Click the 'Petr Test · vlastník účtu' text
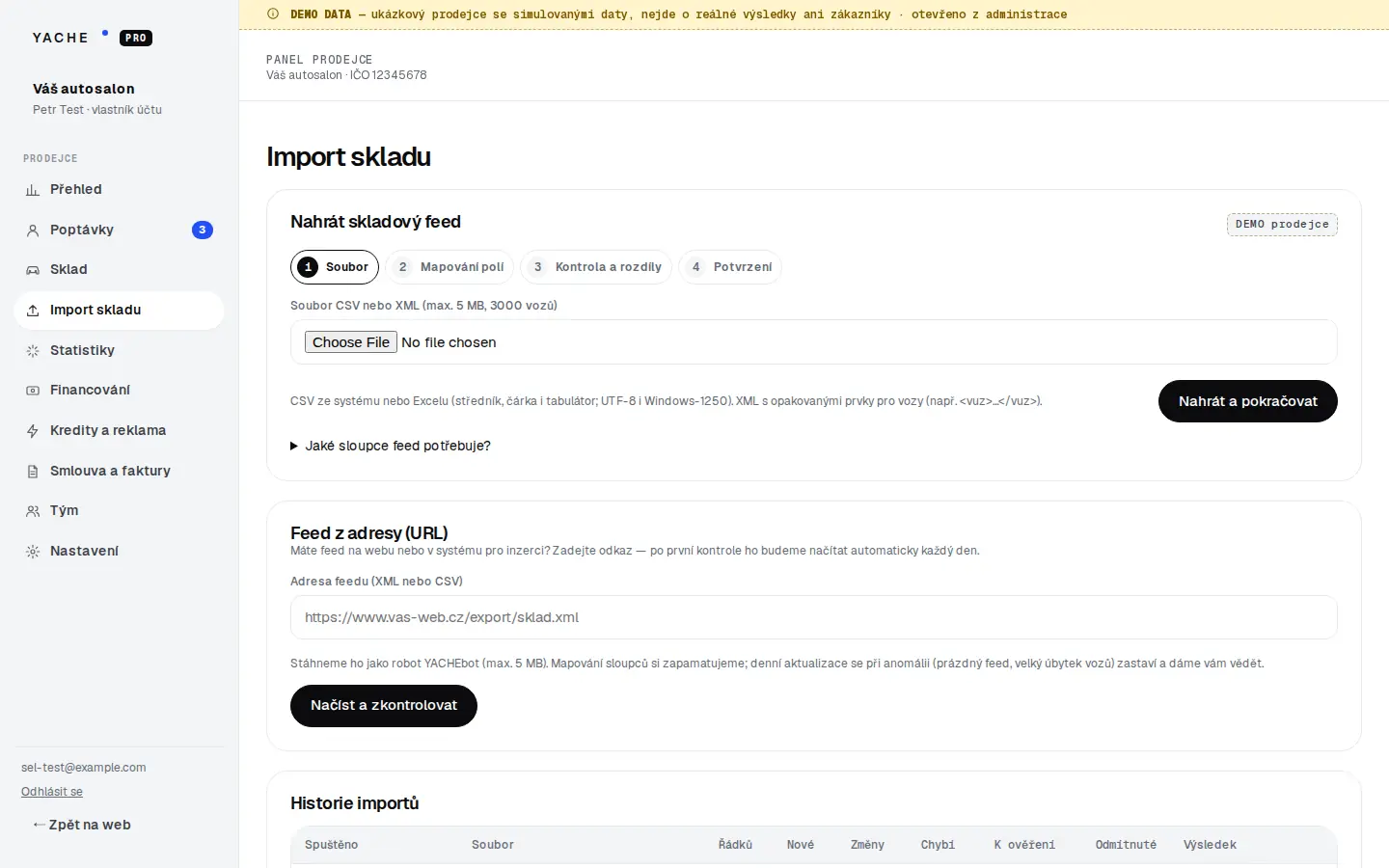 pyautogui.click(x=97, y=110)
